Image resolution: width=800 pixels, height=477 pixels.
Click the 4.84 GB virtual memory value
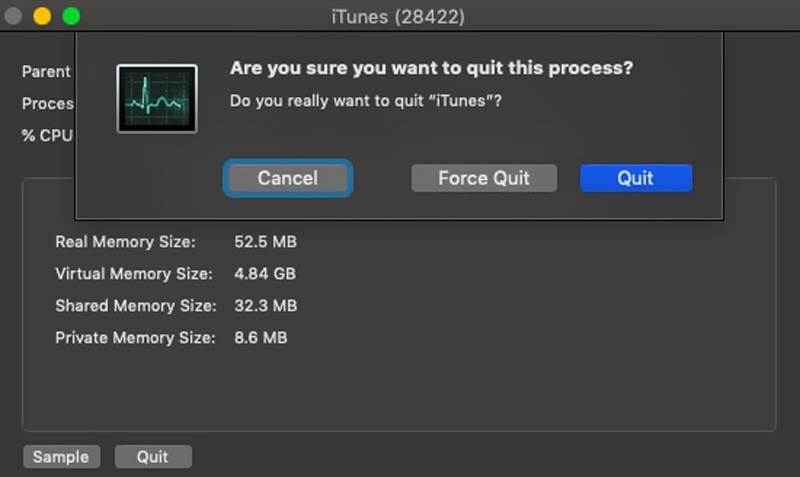pyautogui.click(x=265, y=274)
